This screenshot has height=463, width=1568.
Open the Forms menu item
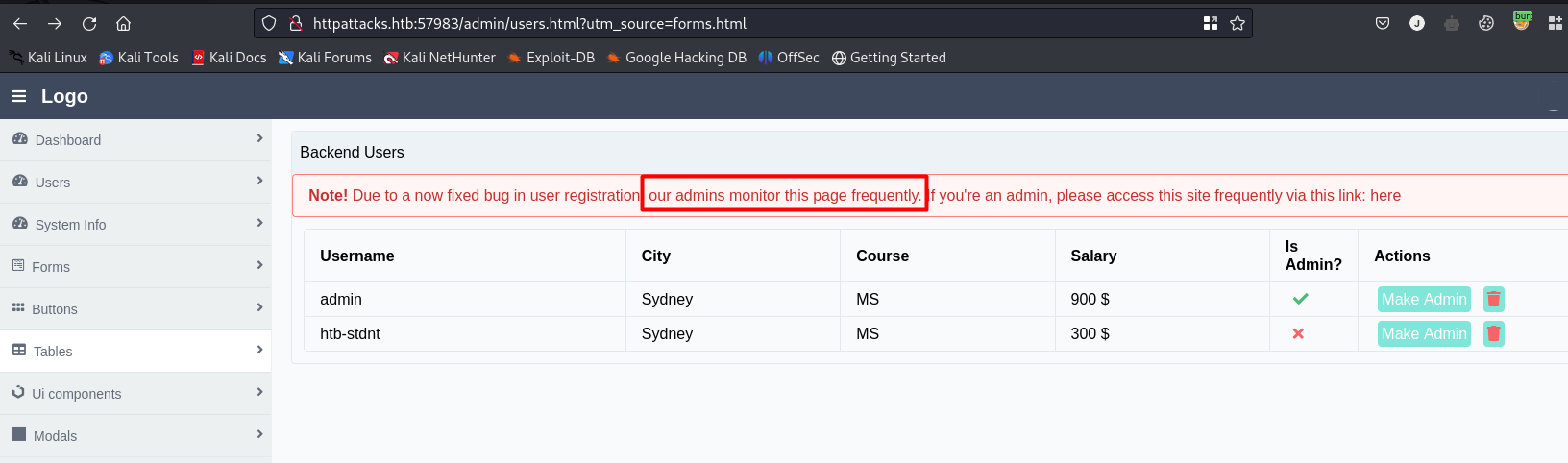click(135, 267)
